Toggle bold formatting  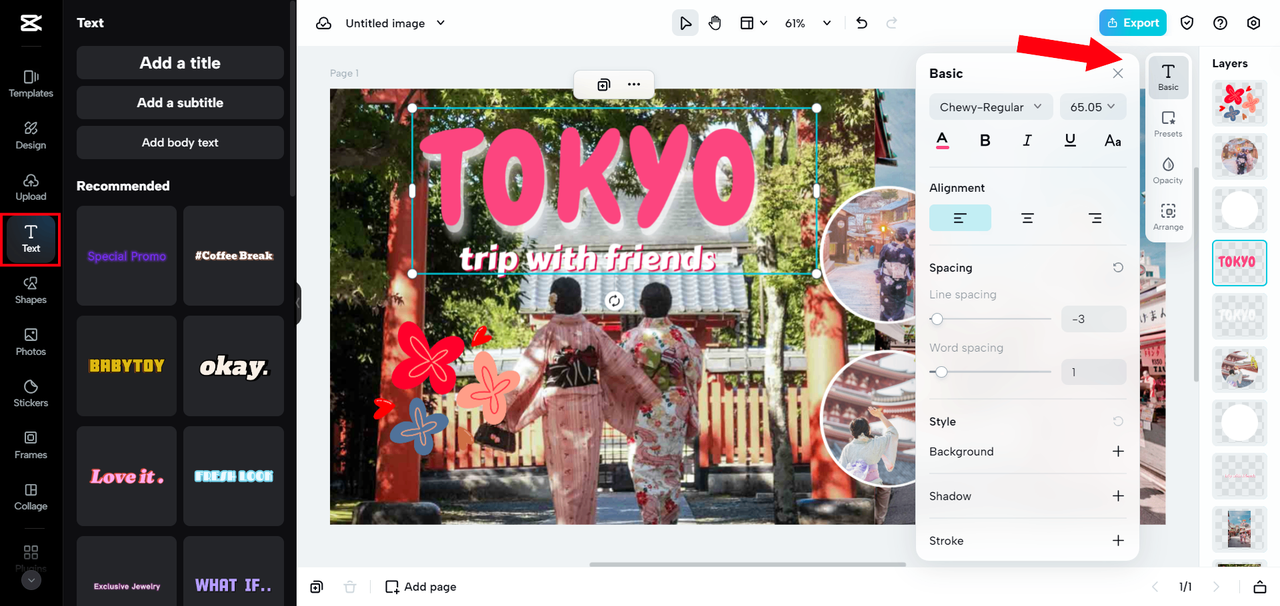pos(985,141)
